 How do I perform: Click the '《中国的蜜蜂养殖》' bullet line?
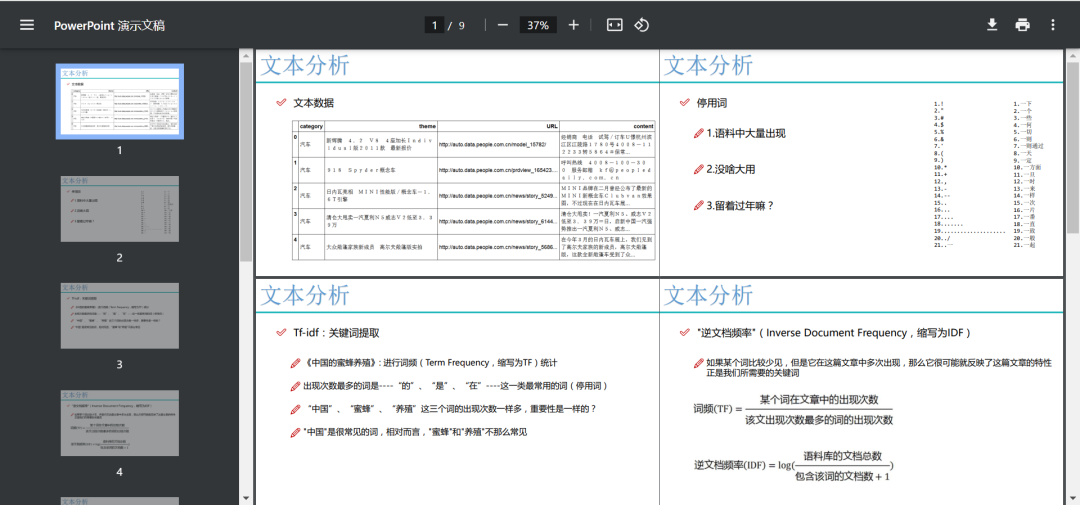click(430, 362)
